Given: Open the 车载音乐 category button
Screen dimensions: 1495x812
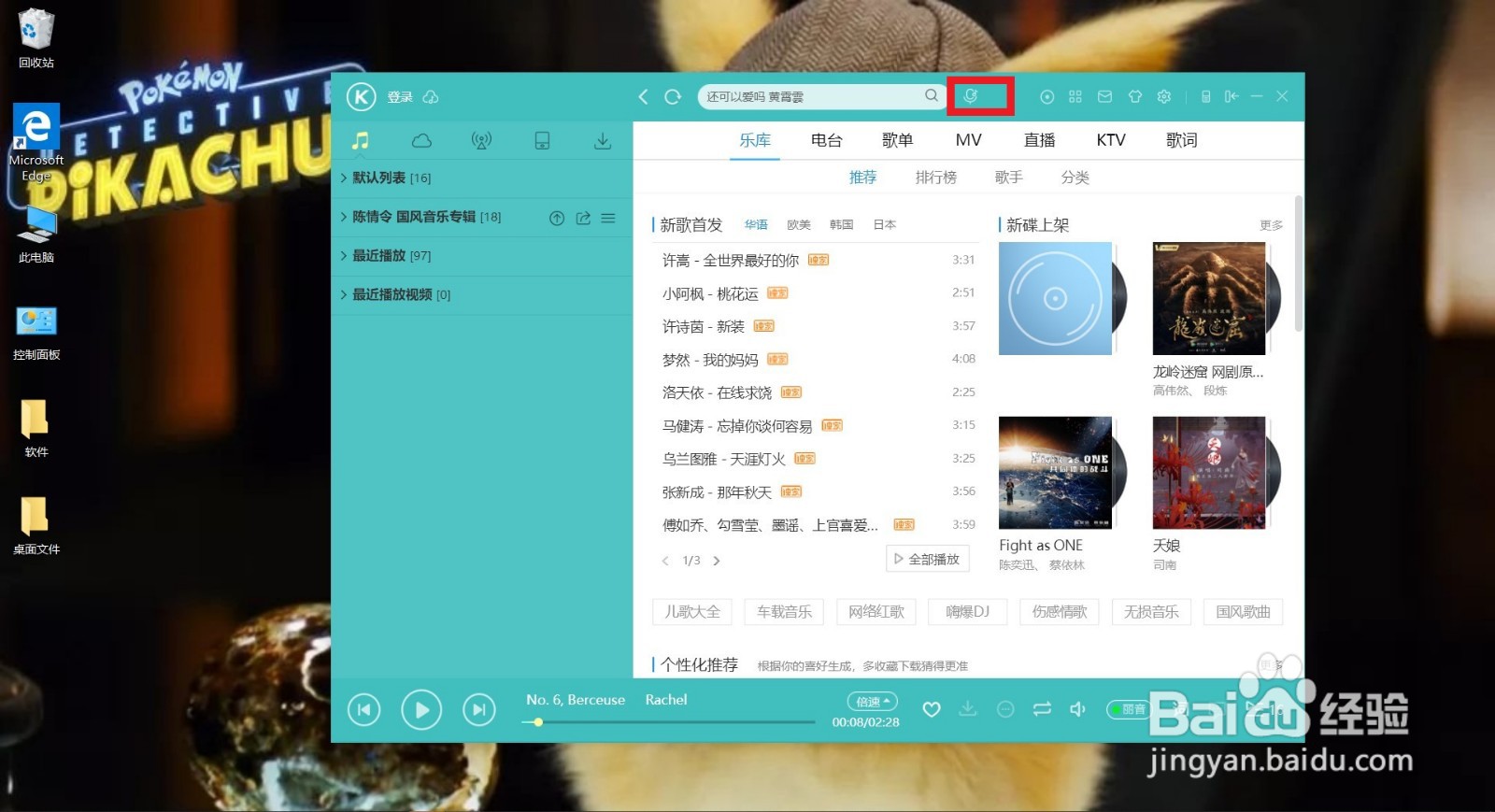Looking at the screenshot, I should click(784, 612).
